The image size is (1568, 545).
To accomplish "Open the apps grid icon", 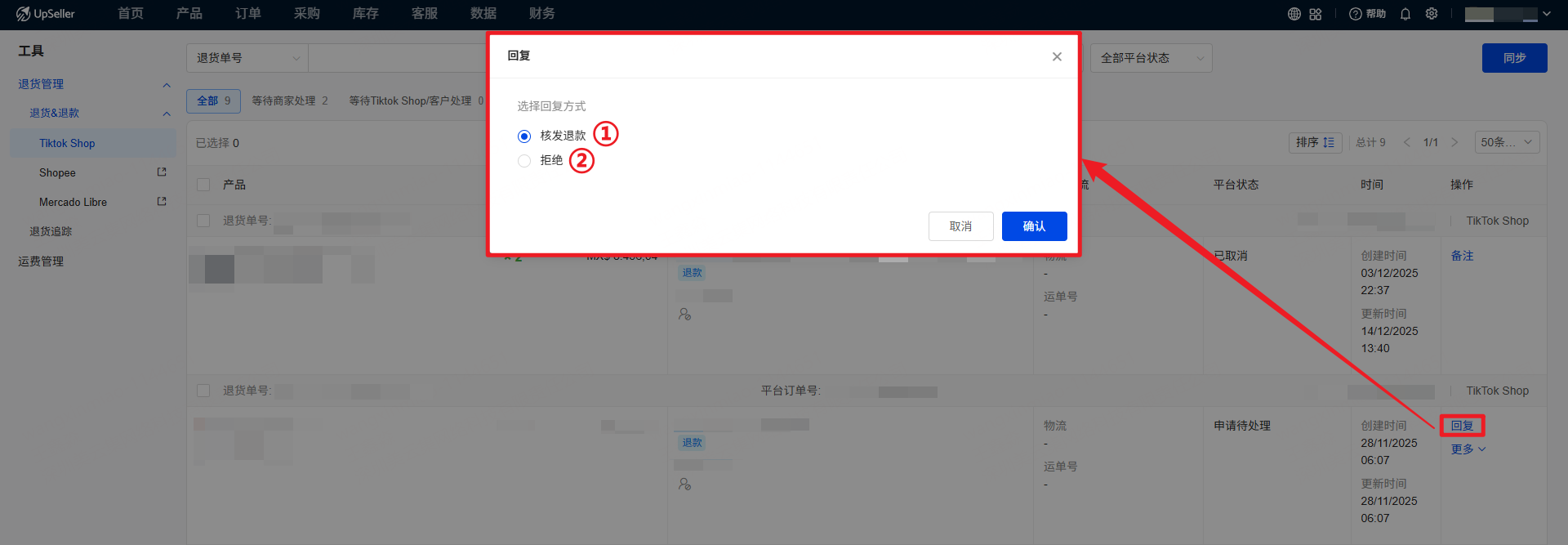I will 1316,14.
